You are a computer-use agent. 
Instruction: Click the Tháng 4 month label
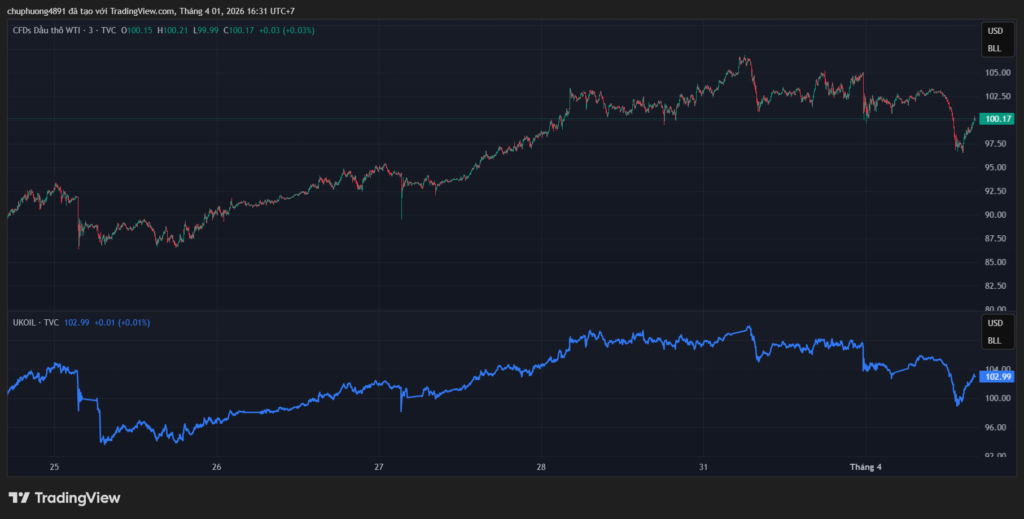point(864,467)
